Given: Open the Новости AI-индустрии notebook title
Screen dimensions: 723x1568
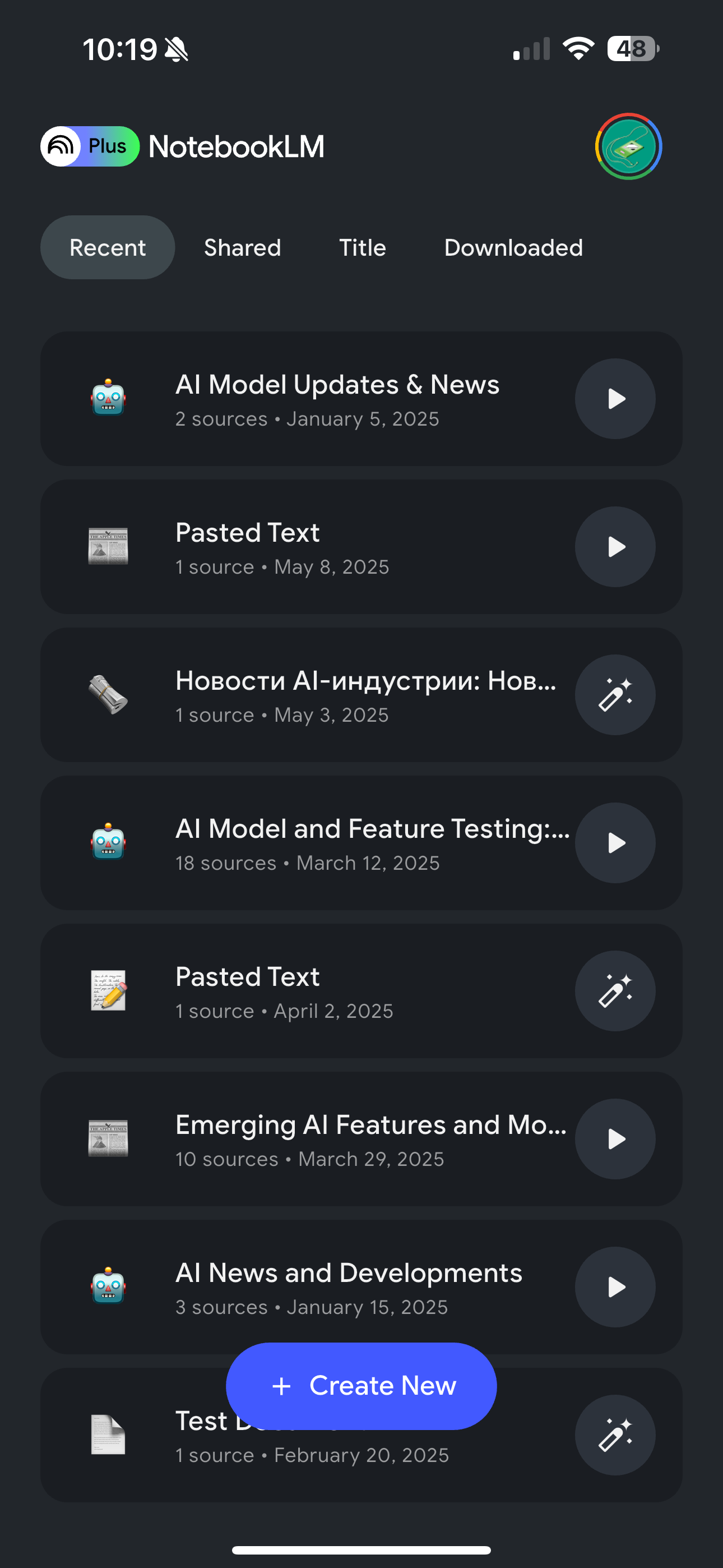Looking at the screenshot, I should [x=365, y=681].
